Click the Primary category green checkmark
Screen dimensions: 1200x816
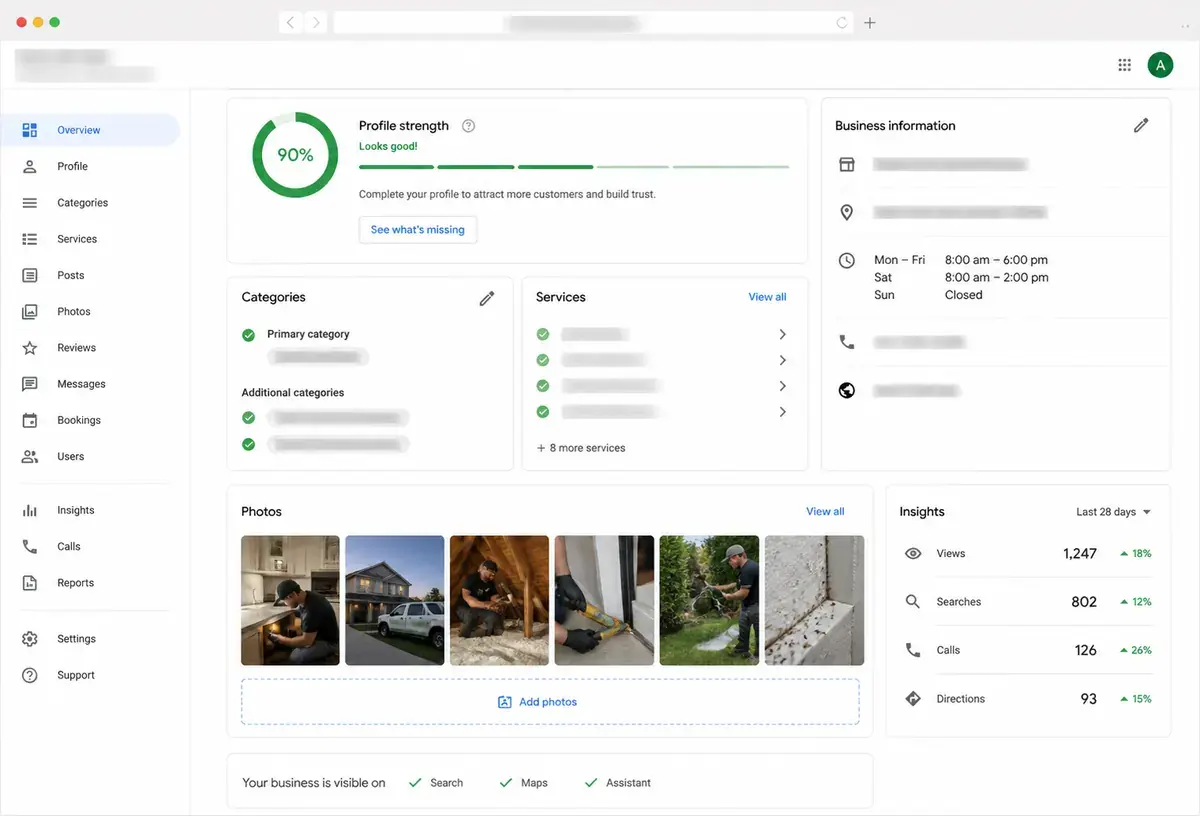[248, 335]
